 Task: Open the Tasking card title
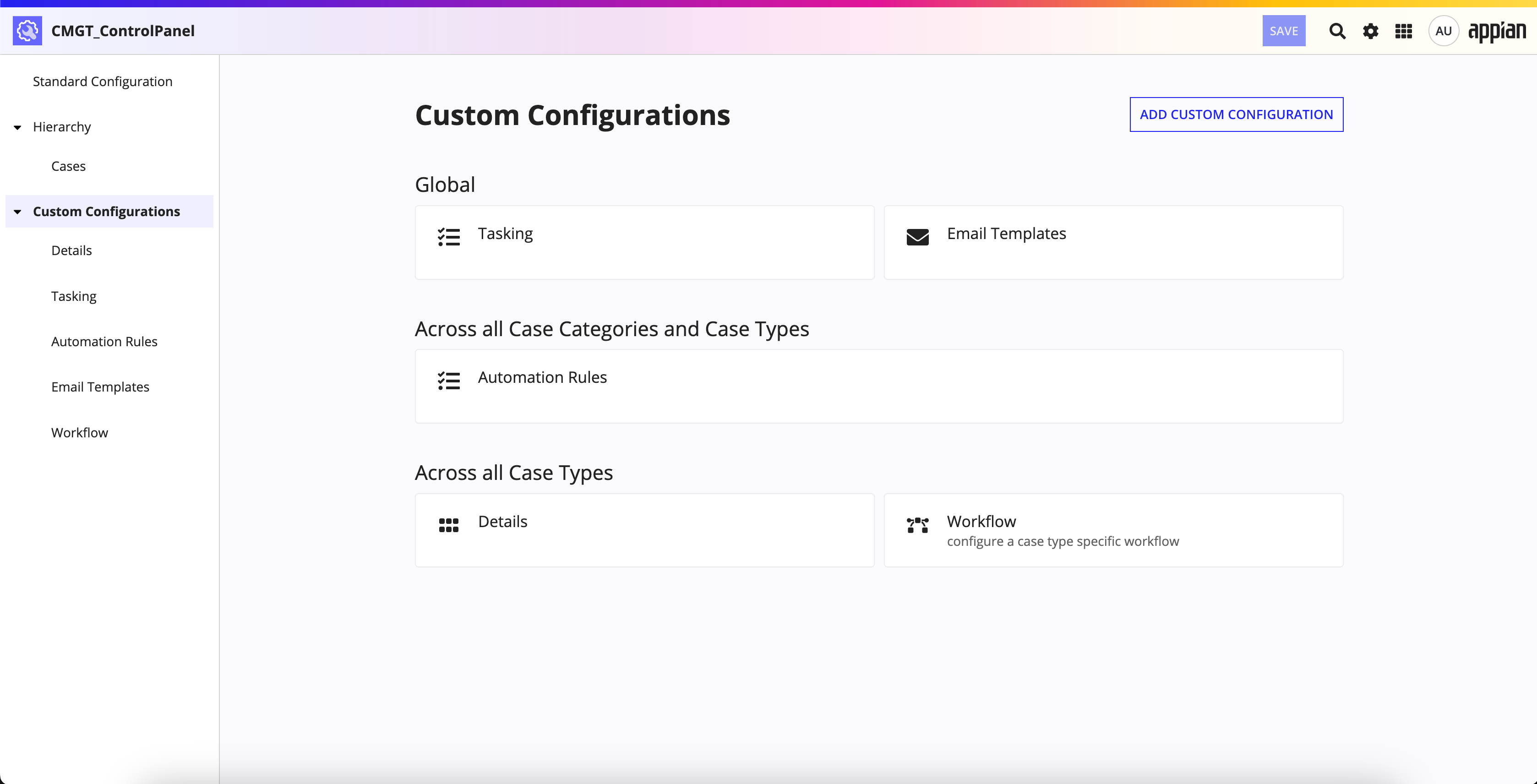point(505,233)
